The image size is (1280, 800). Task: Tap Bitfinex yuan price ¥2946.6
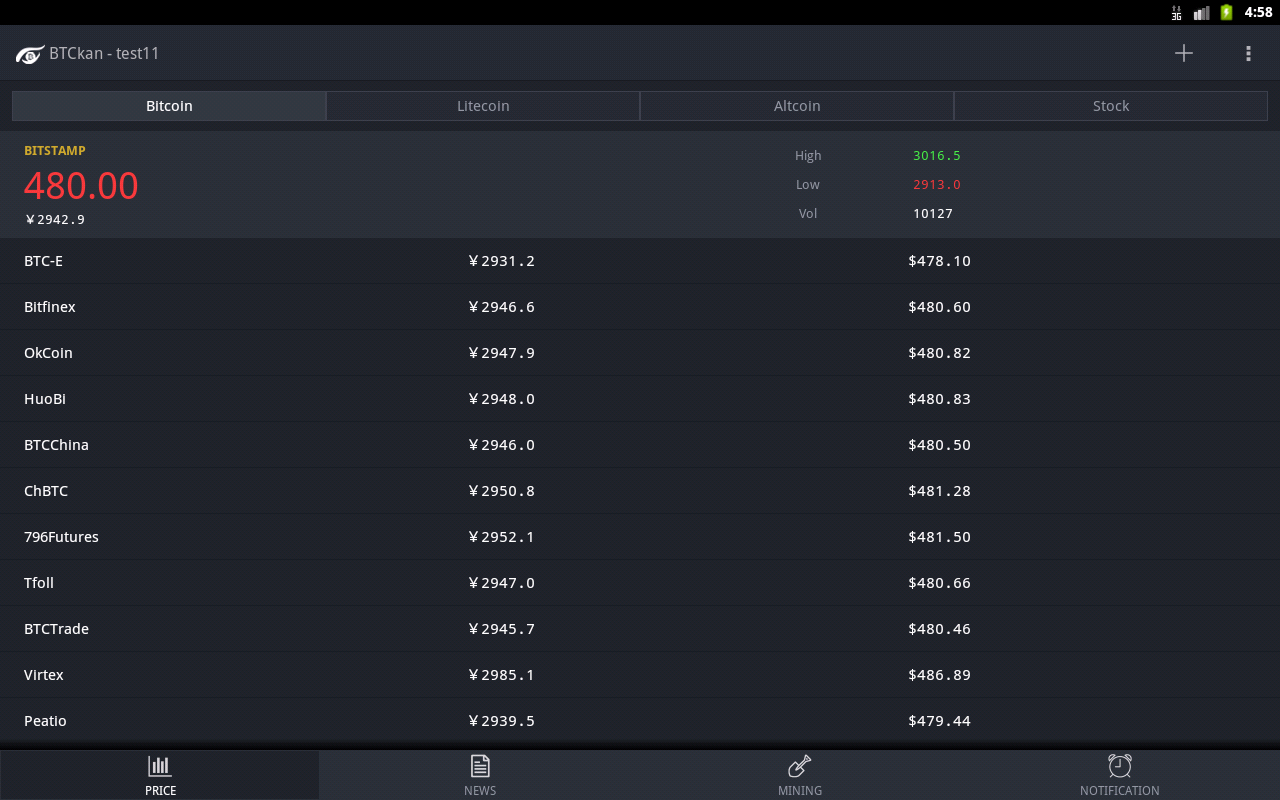(501, 307)
